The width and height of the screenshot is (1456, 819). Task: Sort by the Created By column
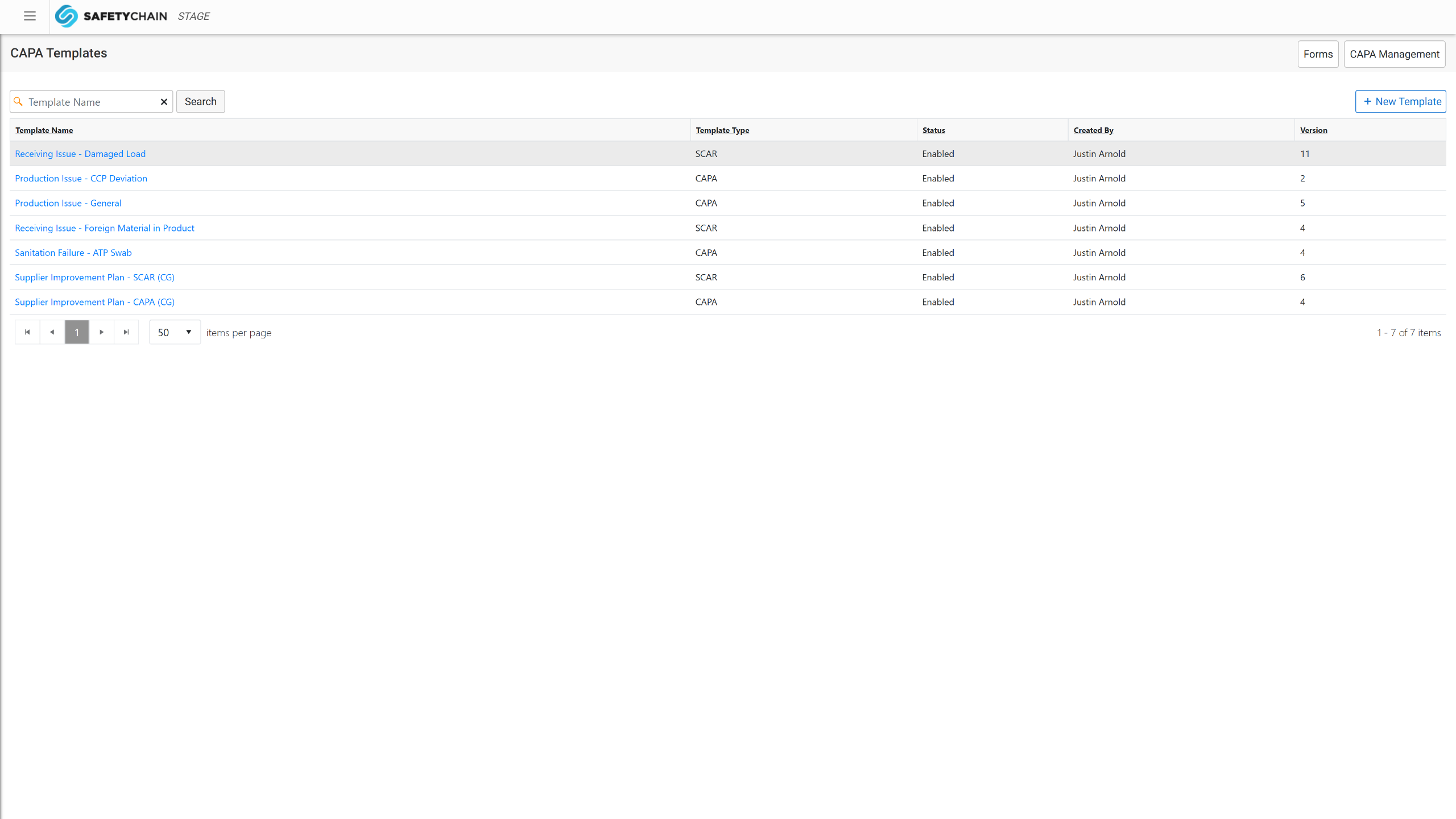1093,130
